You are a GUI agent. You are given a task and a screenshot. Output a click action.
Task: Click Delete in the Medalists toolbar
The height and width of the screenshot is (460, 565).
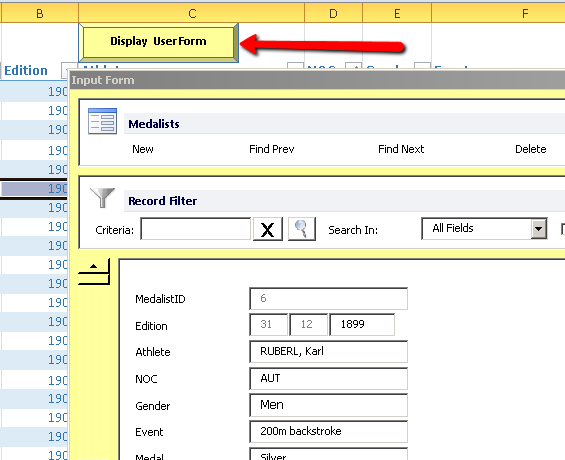tap(530, 149)
